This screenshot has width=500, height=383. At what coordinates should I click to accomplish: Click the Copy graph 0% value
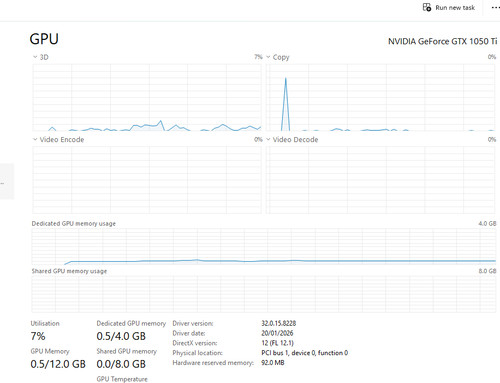pos(492,57)
